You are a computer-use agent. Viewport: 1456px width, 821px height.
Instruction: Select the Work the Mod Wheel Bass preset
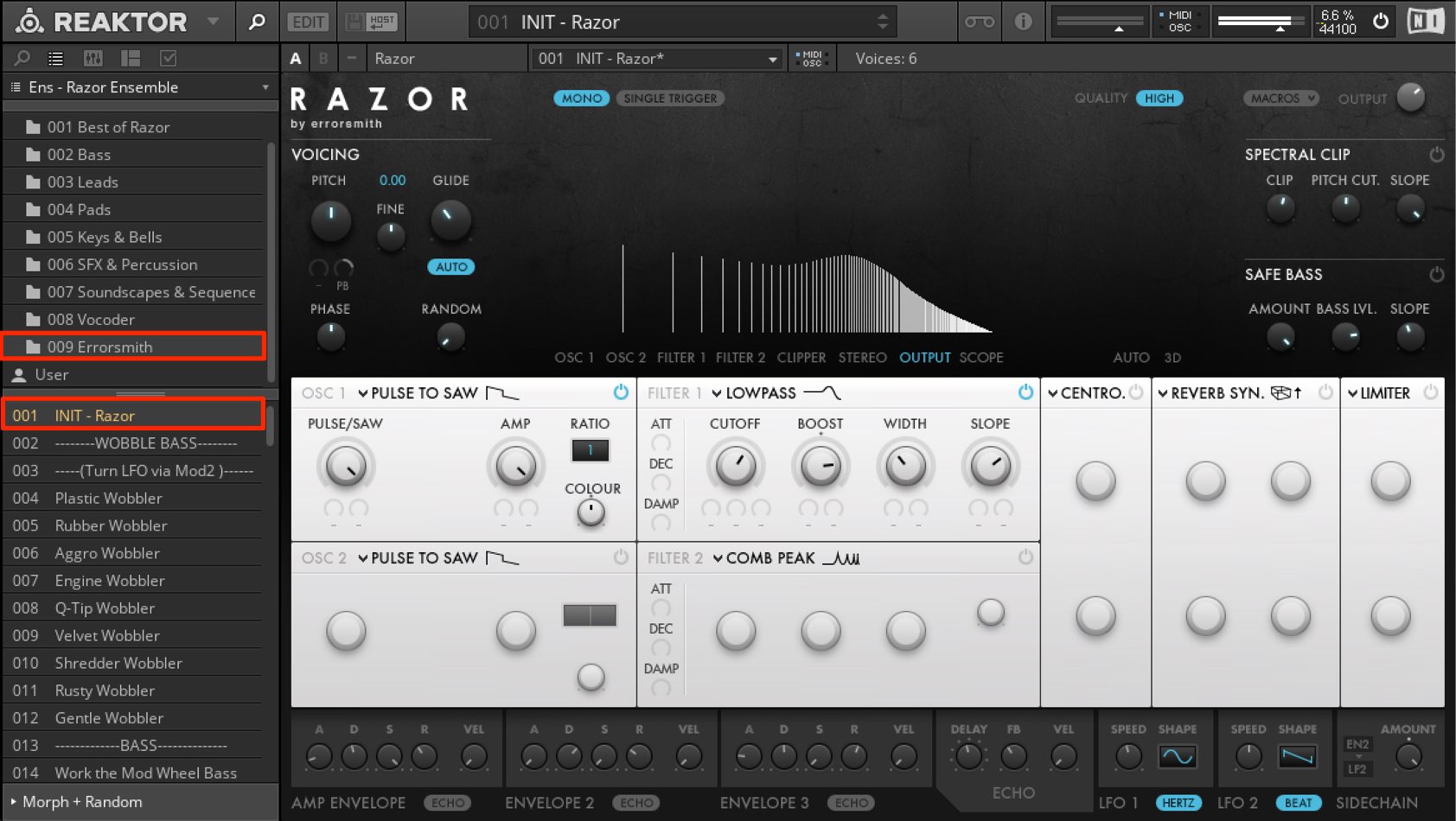coord(132,773)
